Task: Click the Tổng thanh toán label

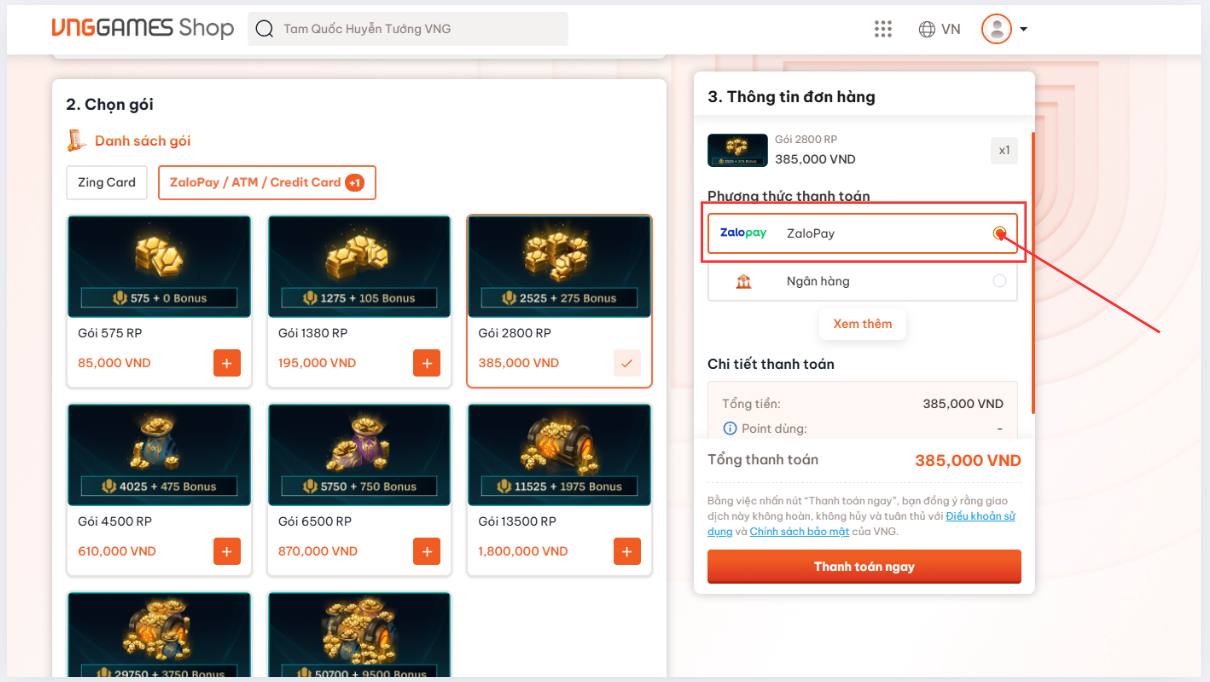Action: click(x=763, y=460)
